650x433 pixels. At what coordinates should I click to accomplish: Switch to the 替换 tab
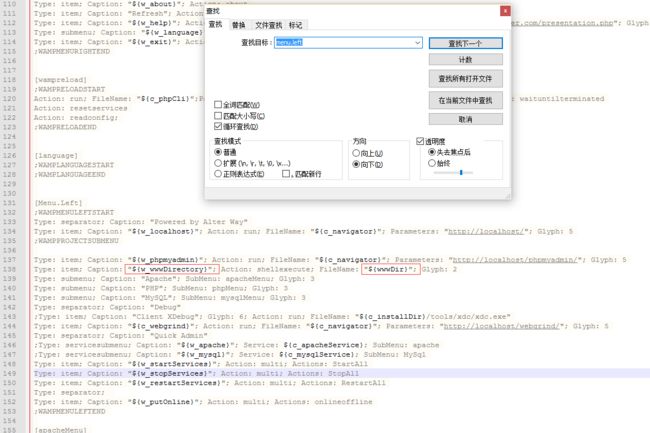[x=238, y=25]
